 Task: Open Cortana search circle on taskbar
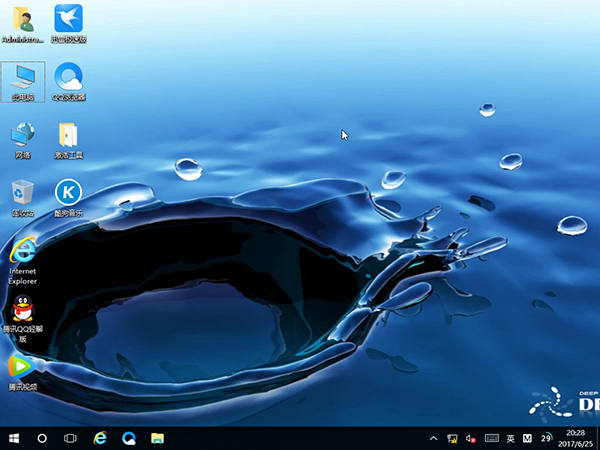(43, 438)
